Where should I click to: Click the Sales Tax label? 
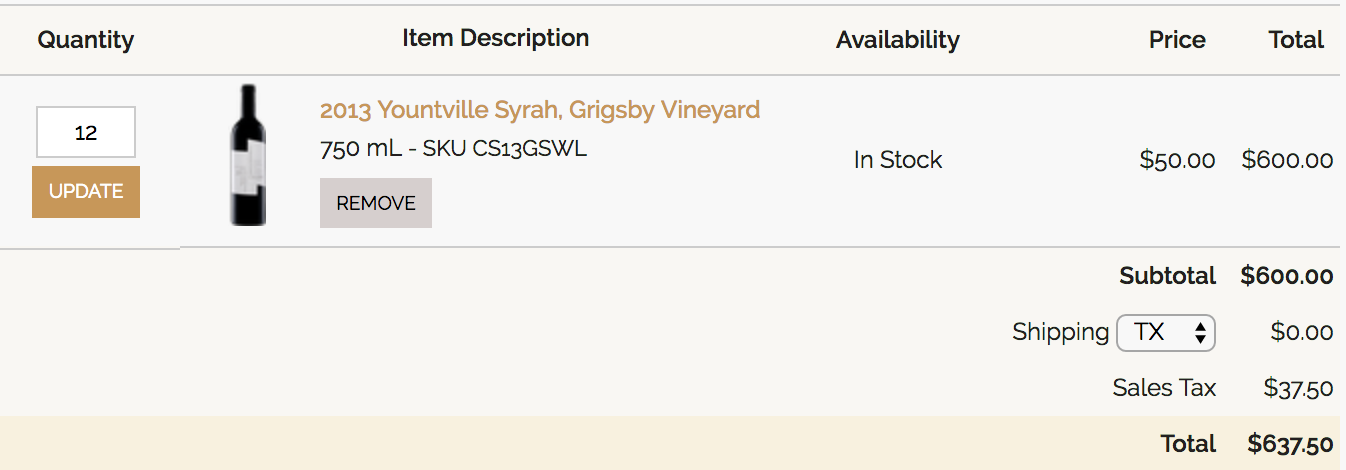pyautogui.click(x=1164, y=388)
